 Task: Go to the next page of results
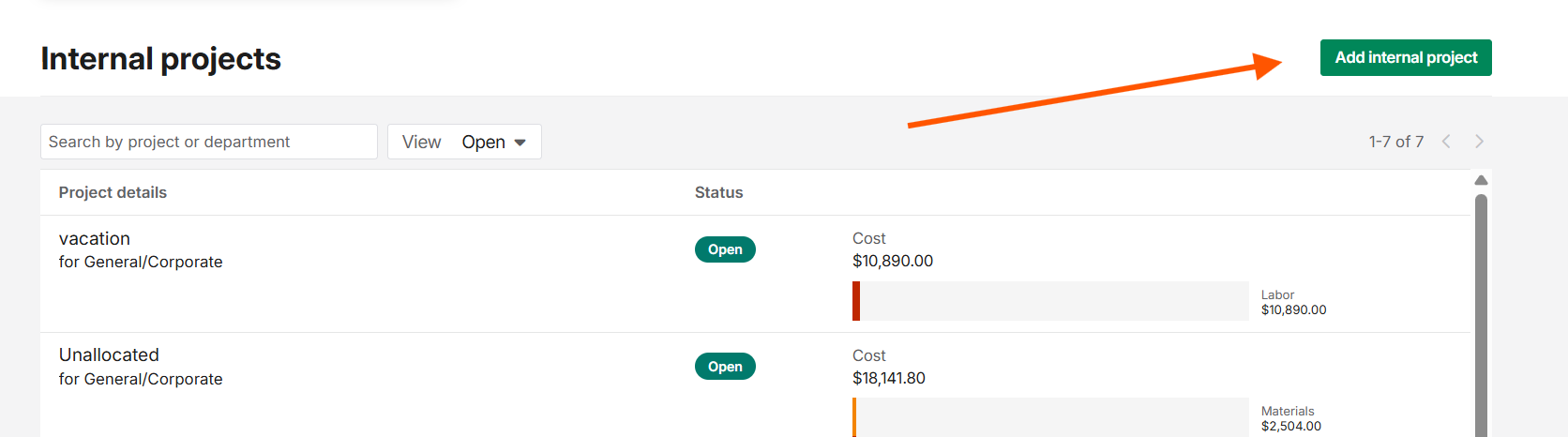(x=1479, y=142)
